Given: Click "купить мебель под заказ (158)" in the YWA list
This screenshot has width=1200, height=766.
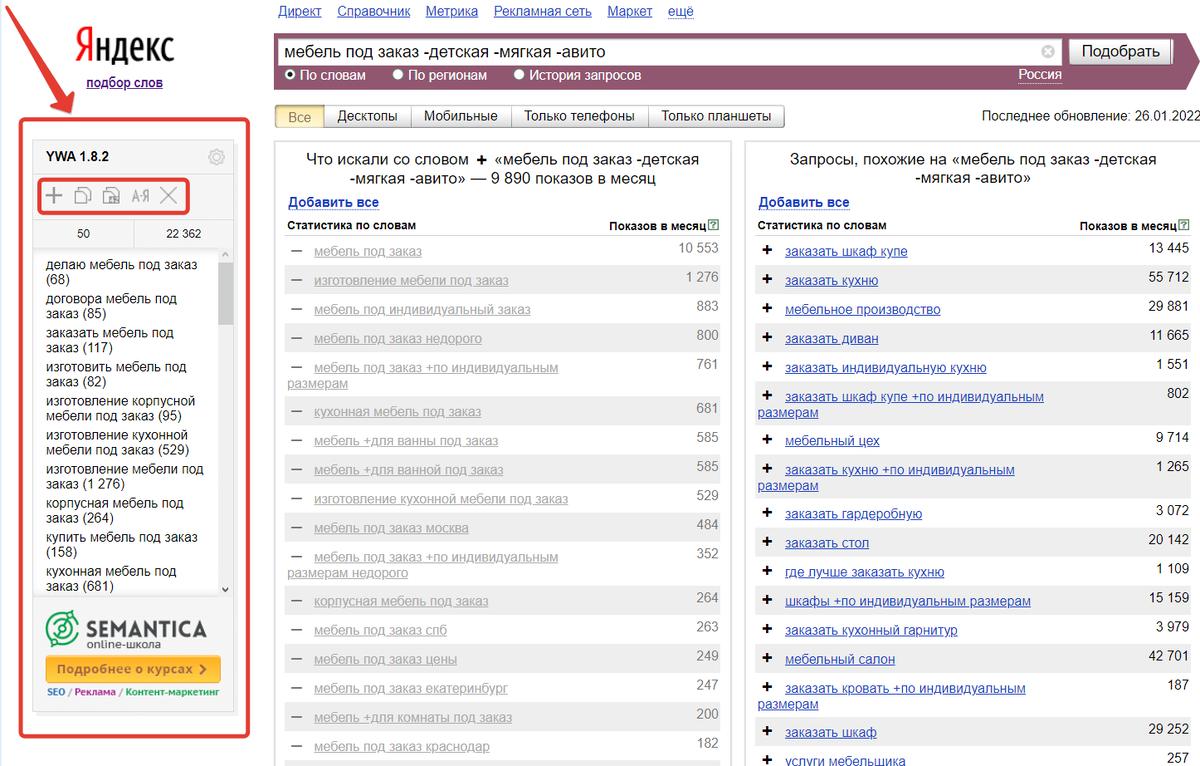Looking at the screenshot, I should point(122,545).
